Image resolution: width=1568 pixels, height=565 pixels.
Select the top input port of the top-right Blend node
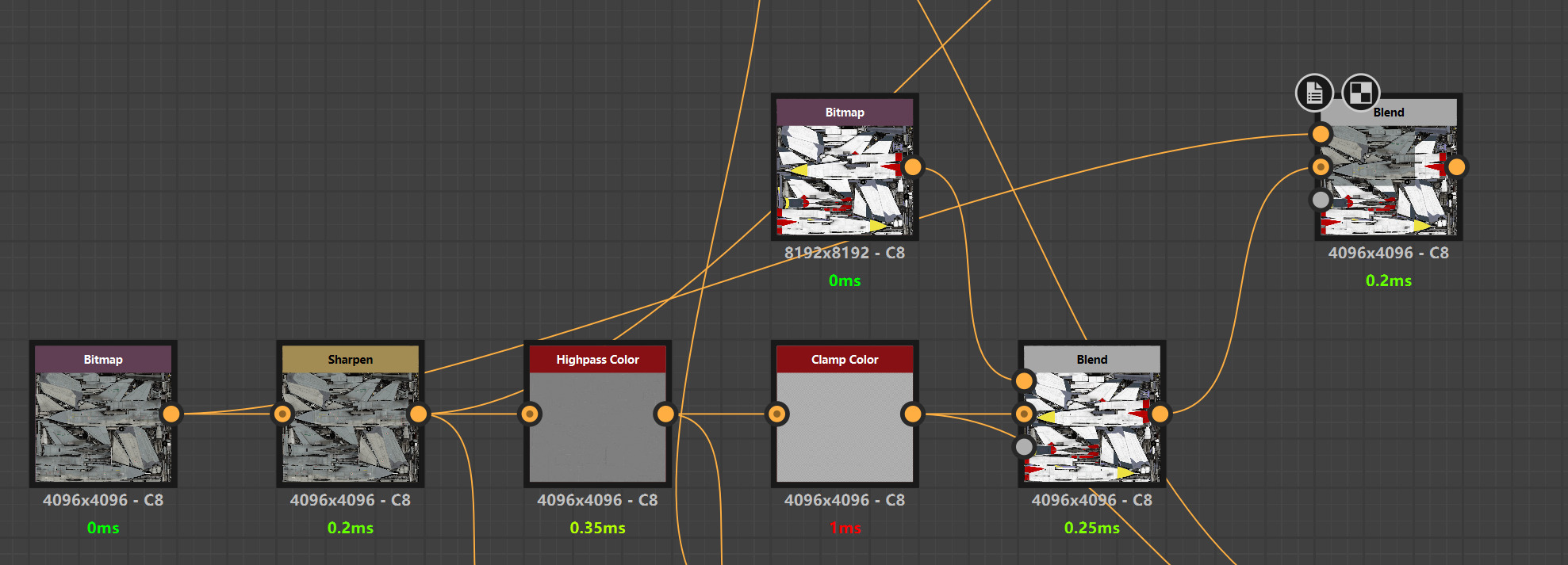point(1321,134)
